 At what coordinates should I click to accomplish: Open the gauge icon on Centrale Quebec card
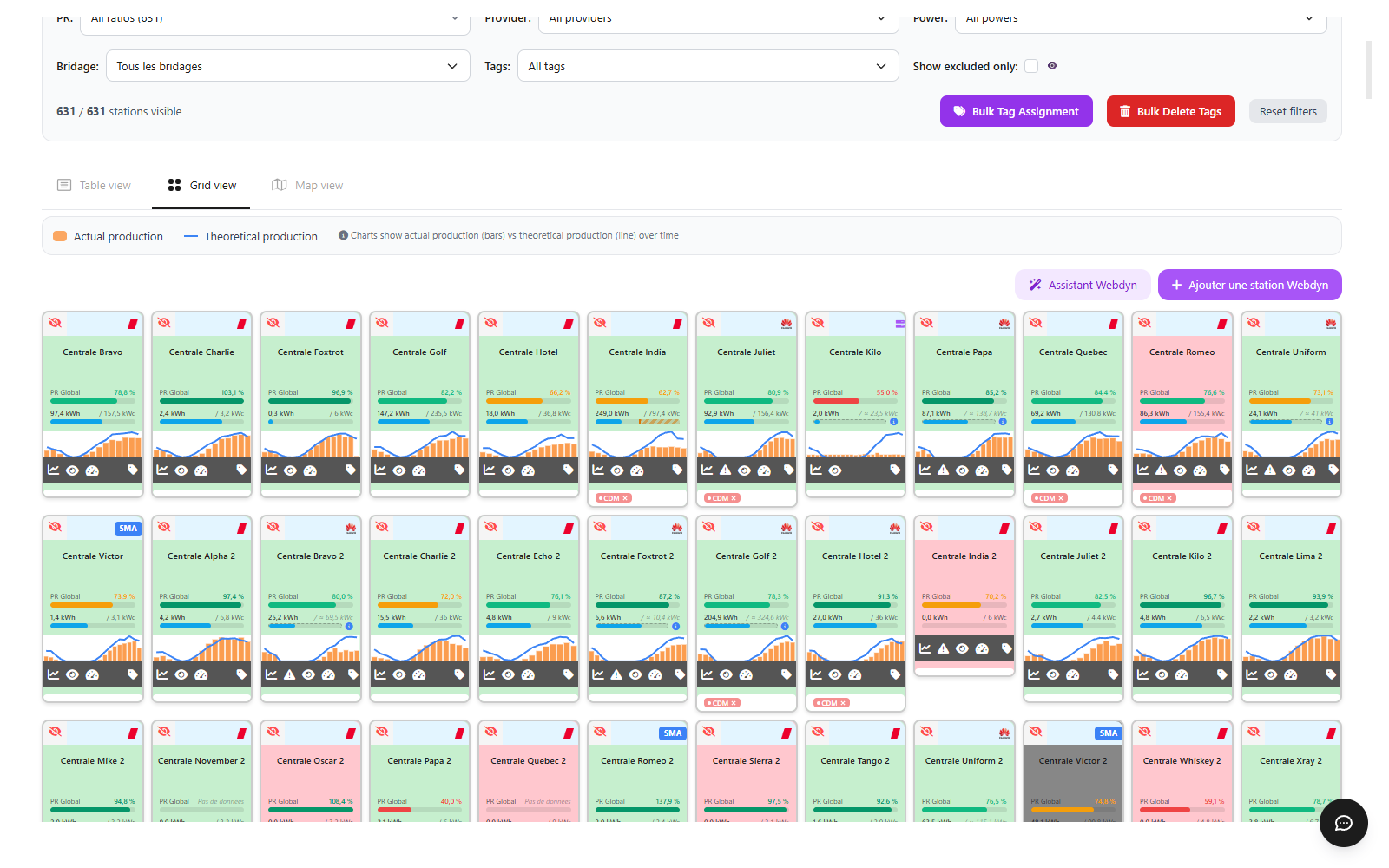(1073, 470)
